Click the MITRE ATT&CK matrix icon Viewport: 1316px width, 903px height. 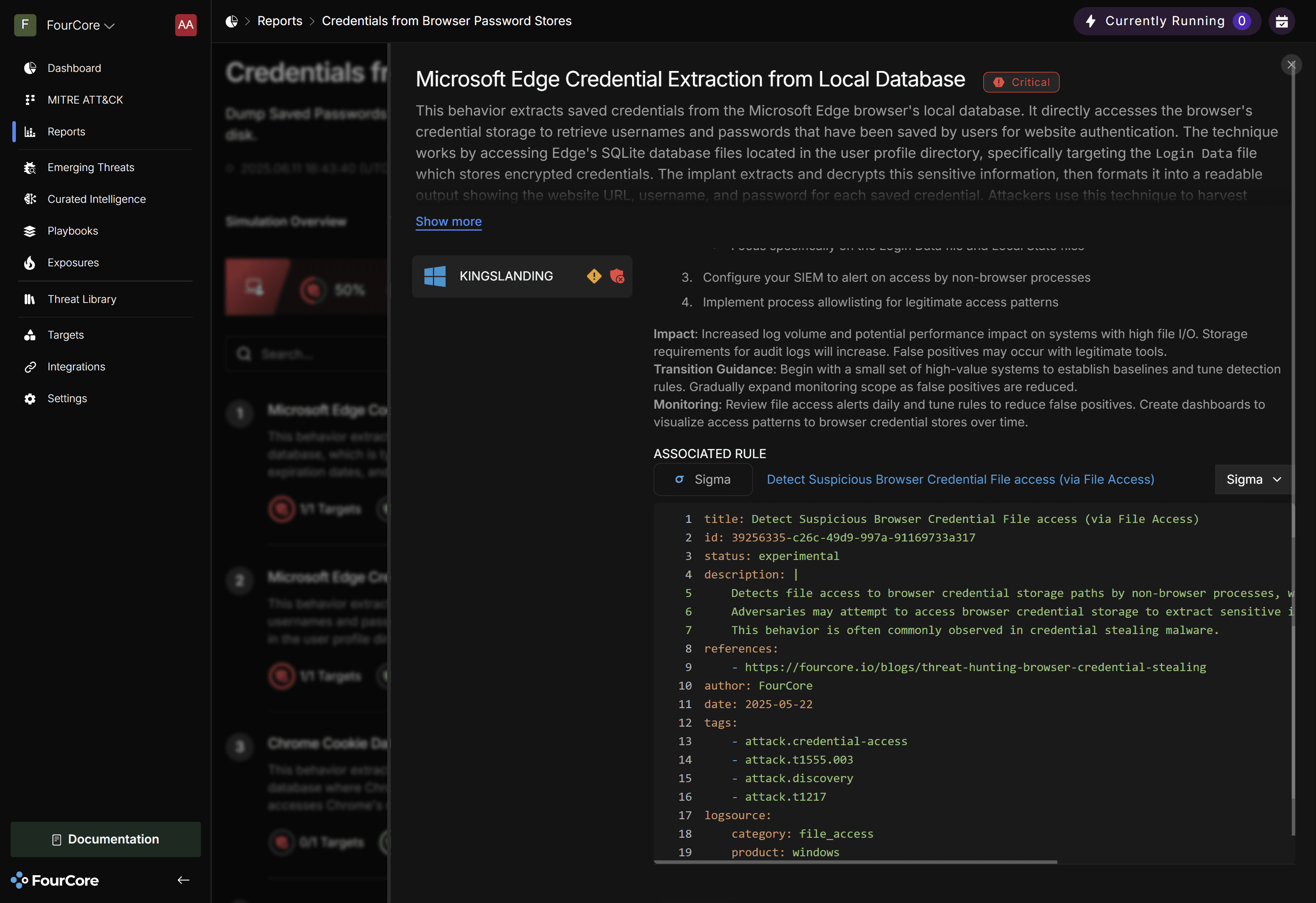[30, 100]
